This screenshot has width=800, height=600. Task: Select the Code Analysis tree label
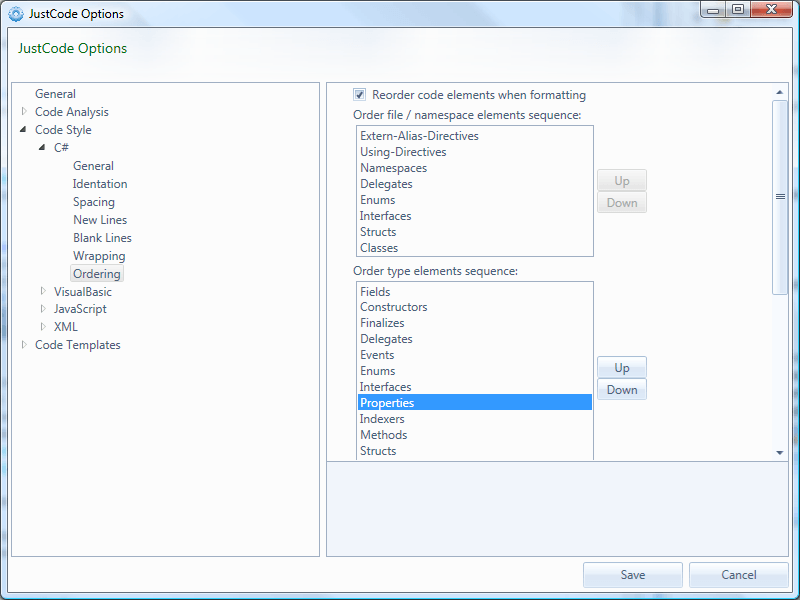point(72,112)
